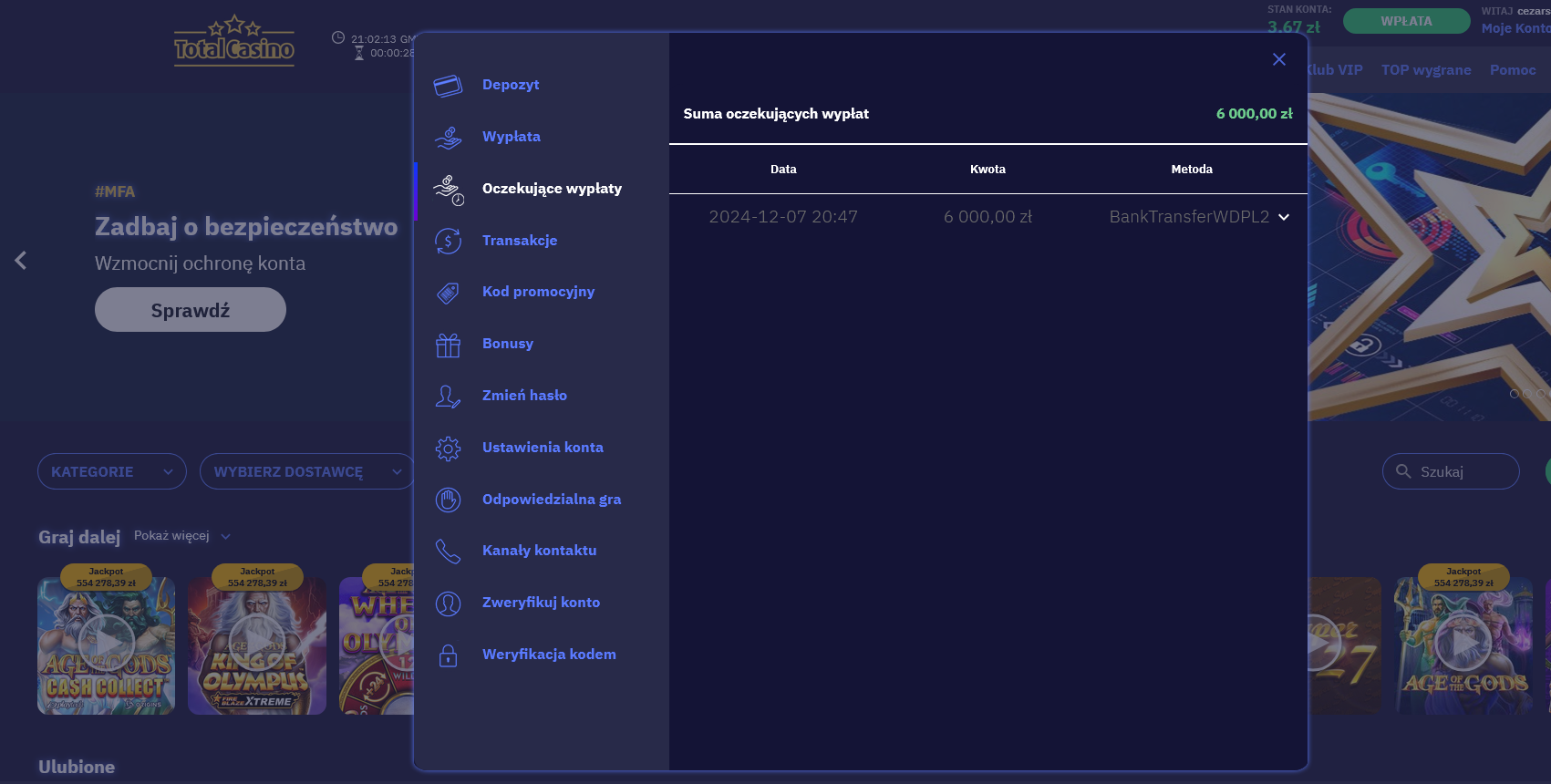Click the Ustawienia konta gear icon
This screenshot has height=784, width=1551.
click(x=448, y=449)
